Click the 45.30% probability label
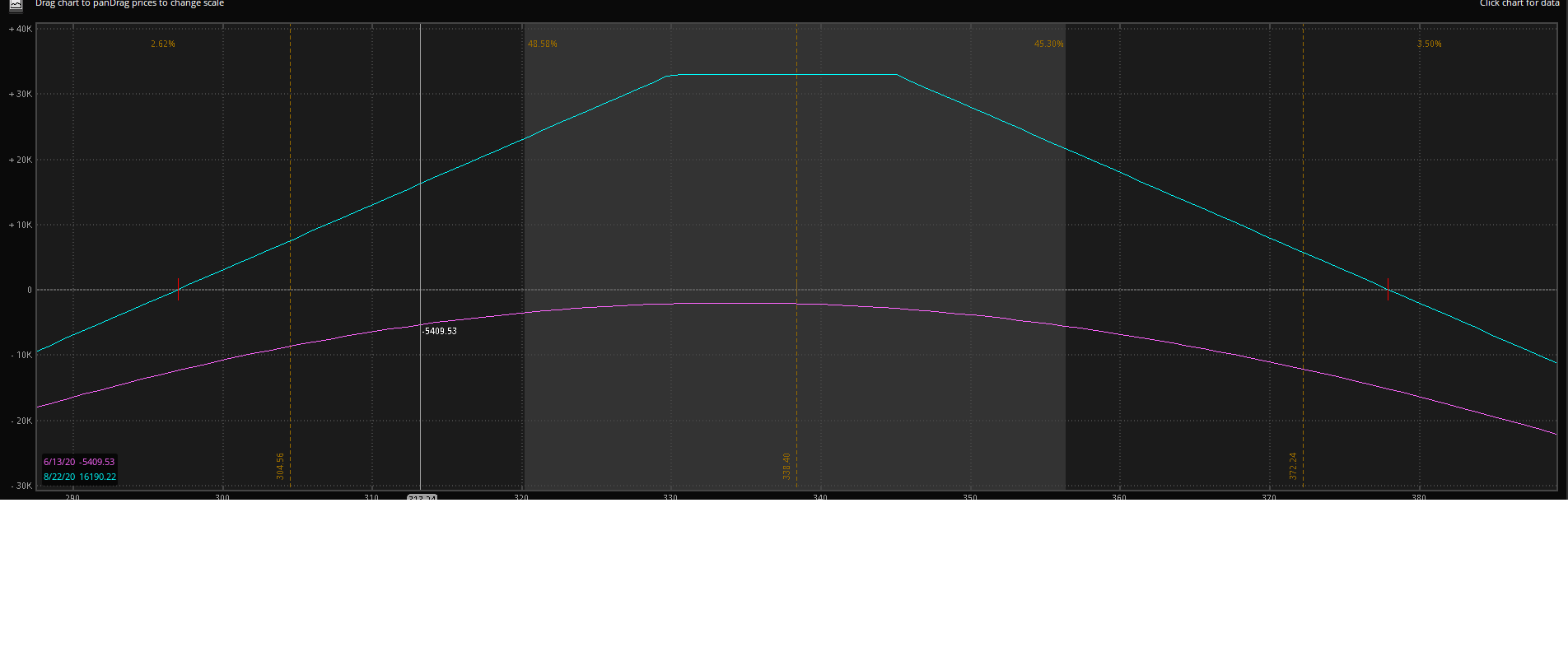This screenshot has height=647, width=1568. (x=1049, y=44)
